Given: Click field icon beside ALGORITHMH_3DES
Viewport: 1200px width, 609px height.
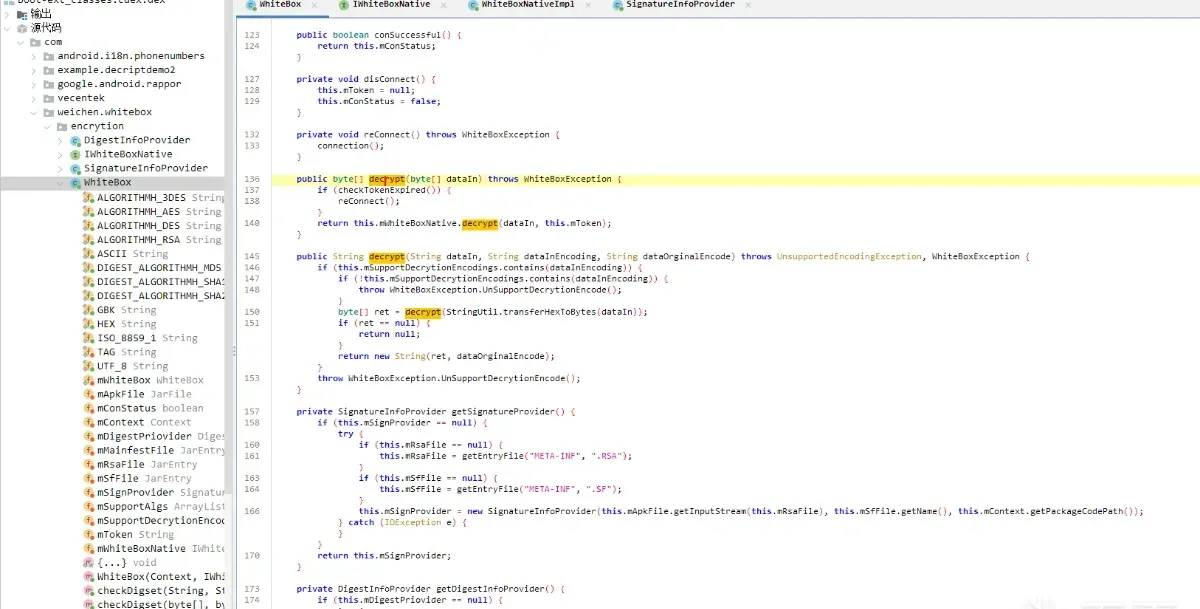Looking at the screenshot, I should 88,198.
